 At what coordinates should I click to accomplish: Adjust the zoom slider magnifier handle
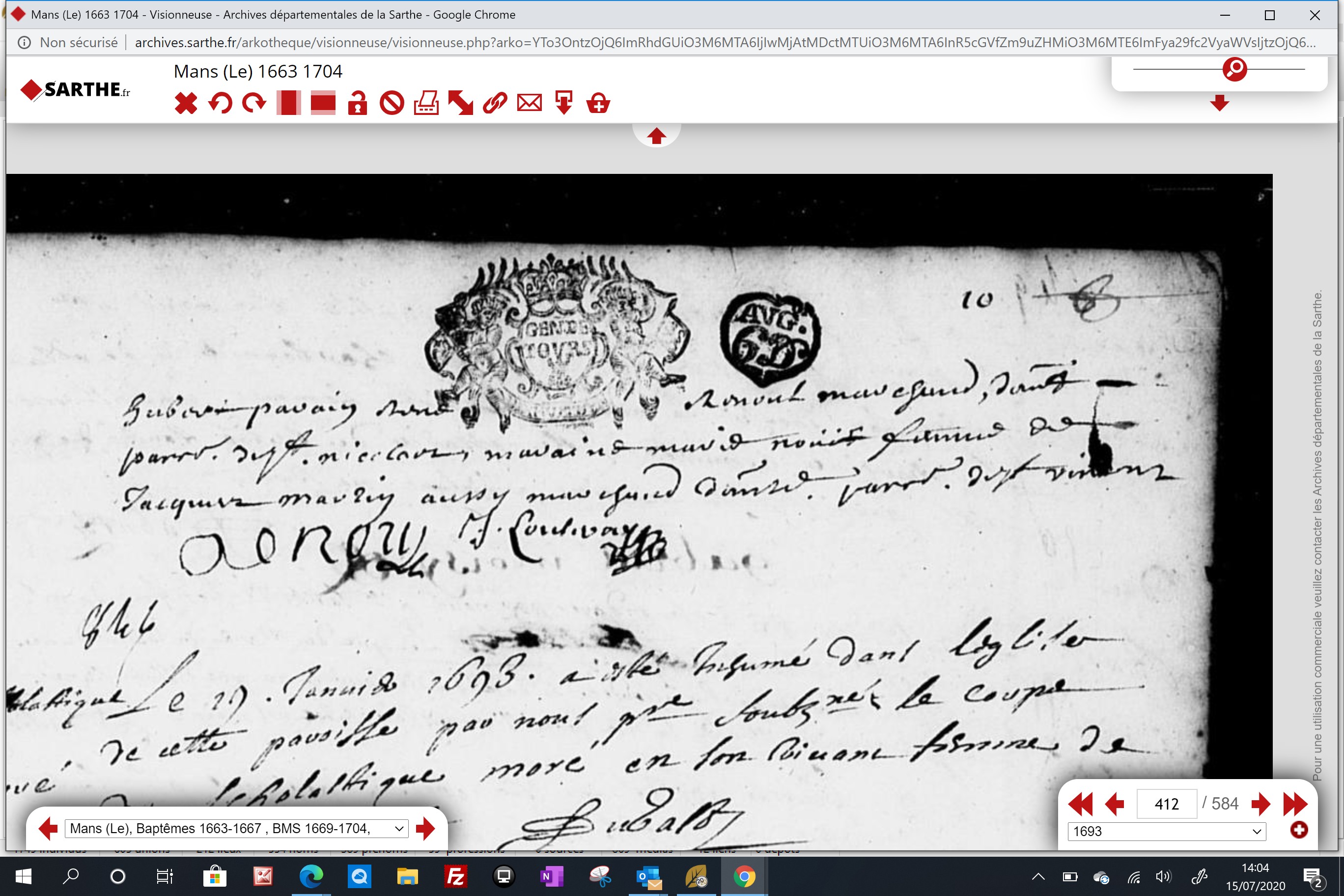(x=1234, y=69)
